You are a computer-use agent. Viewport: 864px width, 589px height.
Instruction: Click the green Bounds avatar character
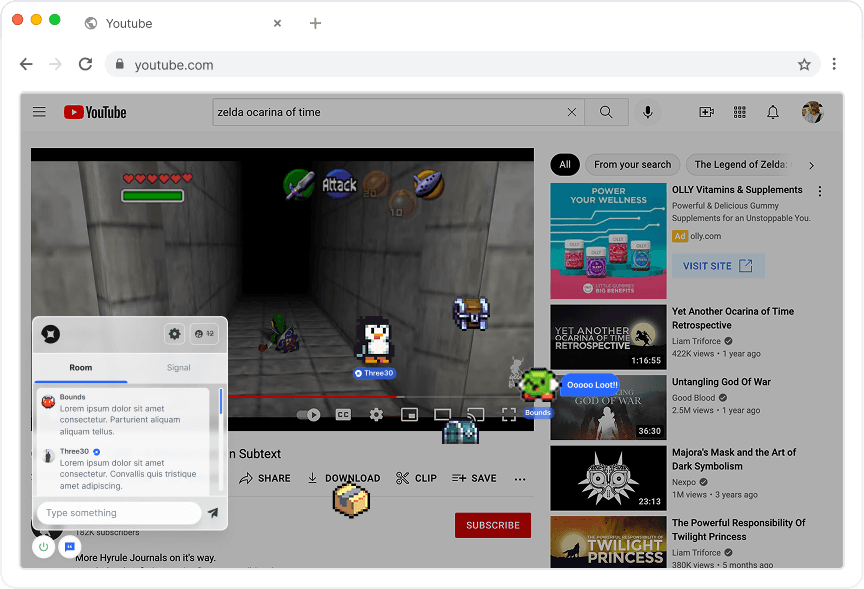coord(537,385)
